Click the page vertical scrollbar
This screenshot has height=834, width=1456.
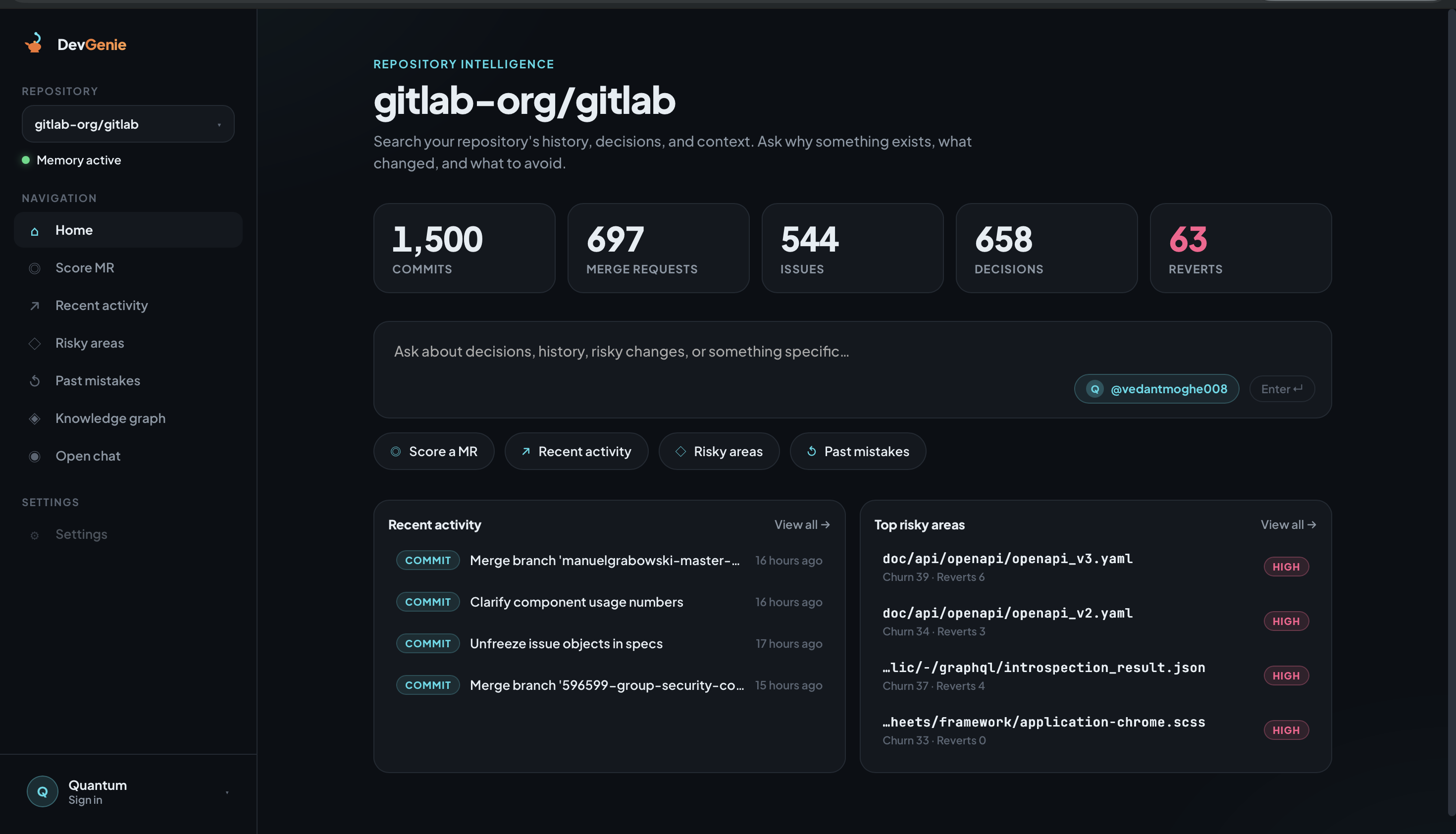tap(1452, 413)
